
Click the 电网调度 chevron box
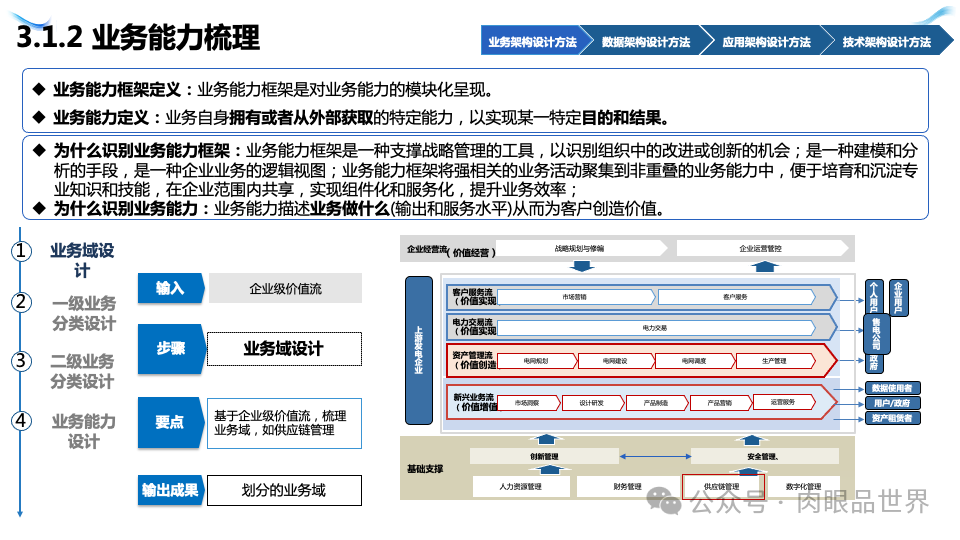click(x=694, y=361)
